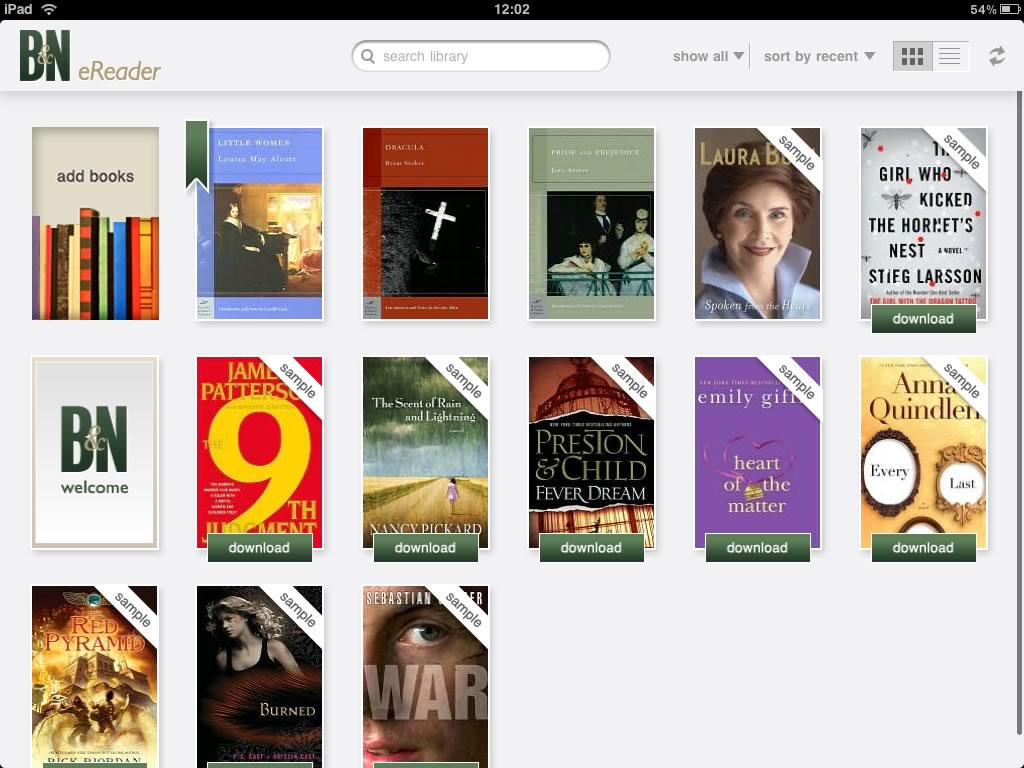Viewport: 1024px width, 768px height.
Task: Open Laura Bush Spoken from the Heart sample
Action: click(x=757, y=223)
